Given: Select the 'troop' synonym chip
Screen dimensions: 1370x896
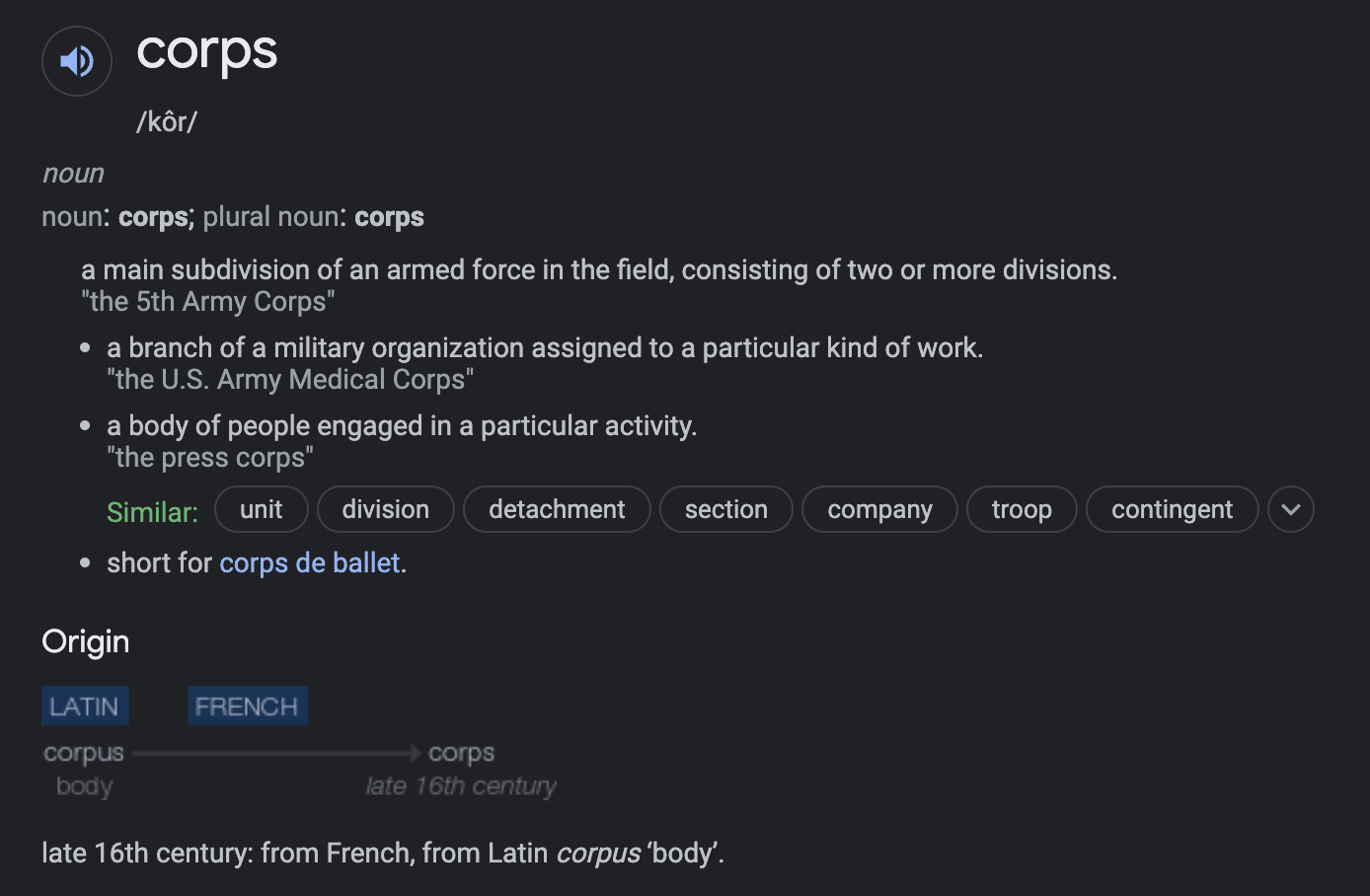Looking at the screenshot, I should pyautogui.click(x=1021, y=510).
